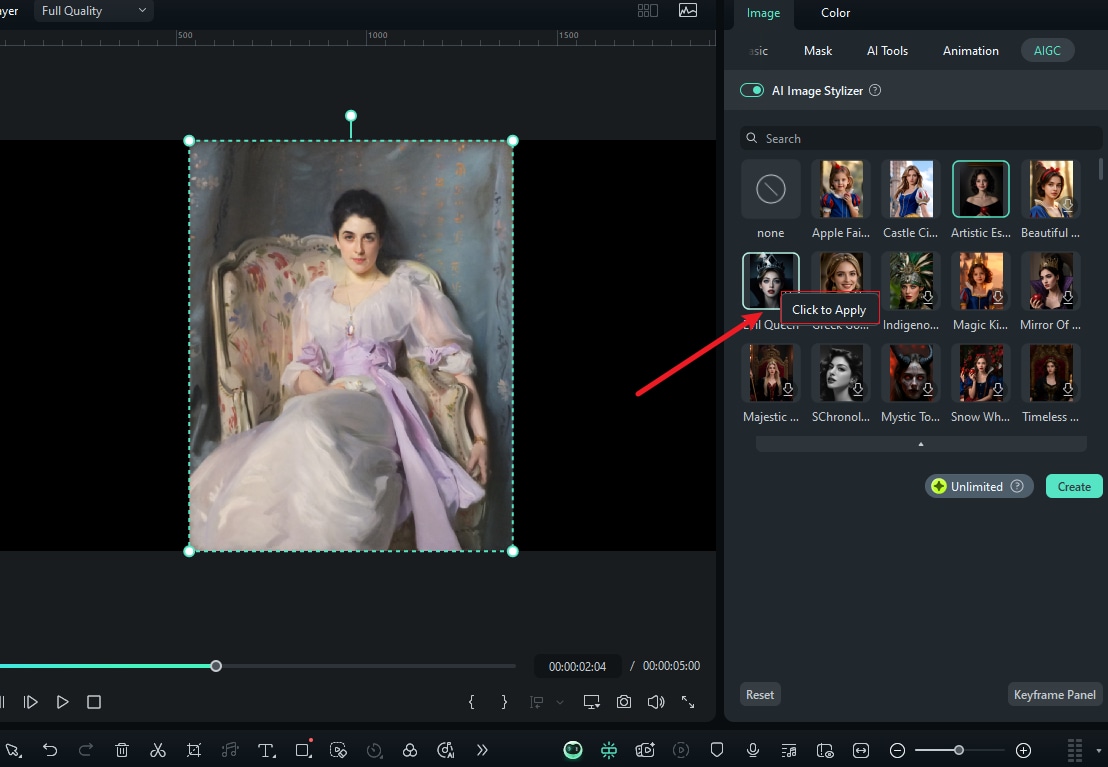Stop the playback
Screen dimensions: 1108x767
(93, 702)
